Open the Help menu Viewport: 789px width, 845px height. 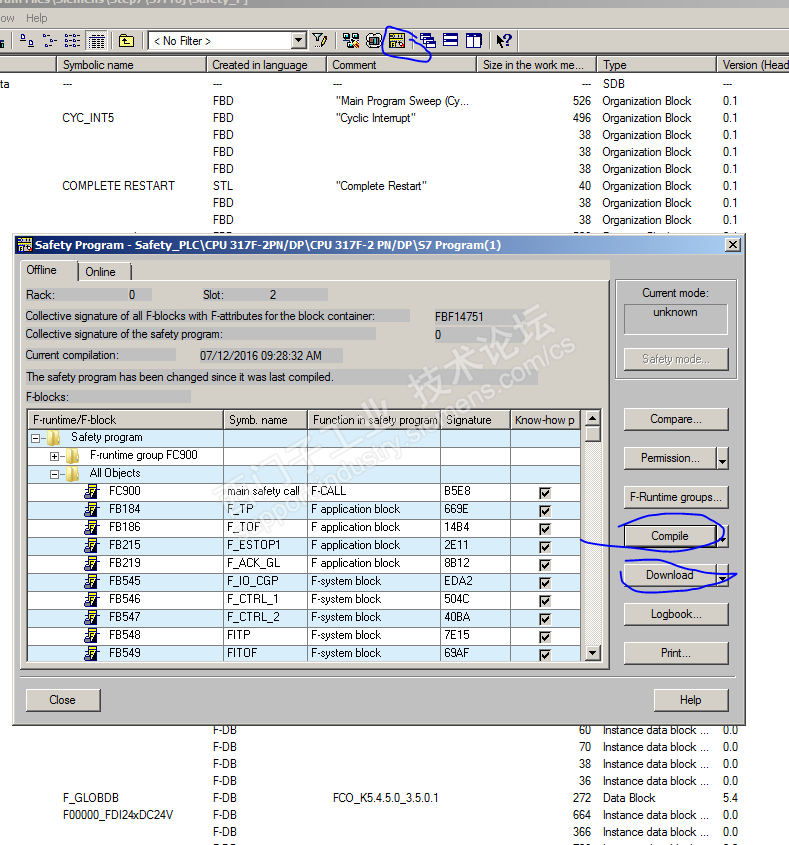(37, 18)
